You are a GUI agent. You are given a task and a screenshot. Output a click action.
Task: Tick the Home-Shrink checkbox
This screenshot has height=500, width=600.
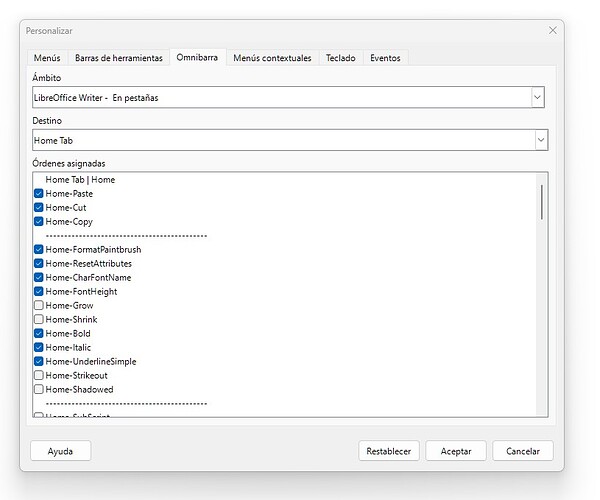38,320
